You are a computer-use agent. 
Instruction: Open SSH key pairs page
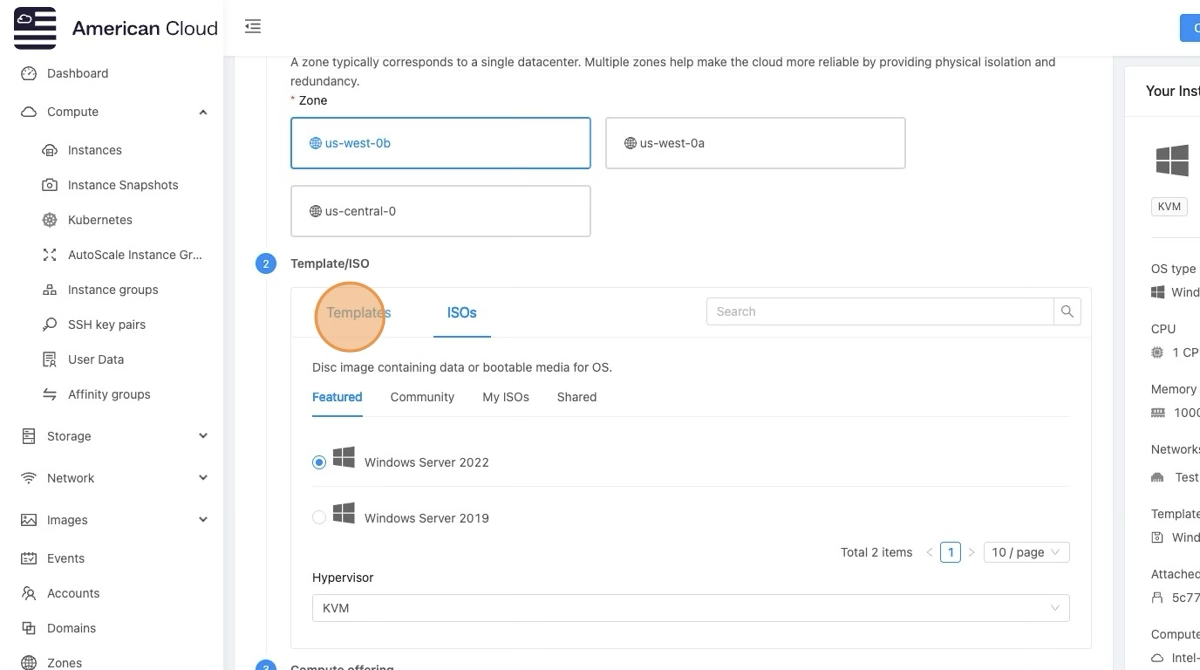[x=106, y=325]
